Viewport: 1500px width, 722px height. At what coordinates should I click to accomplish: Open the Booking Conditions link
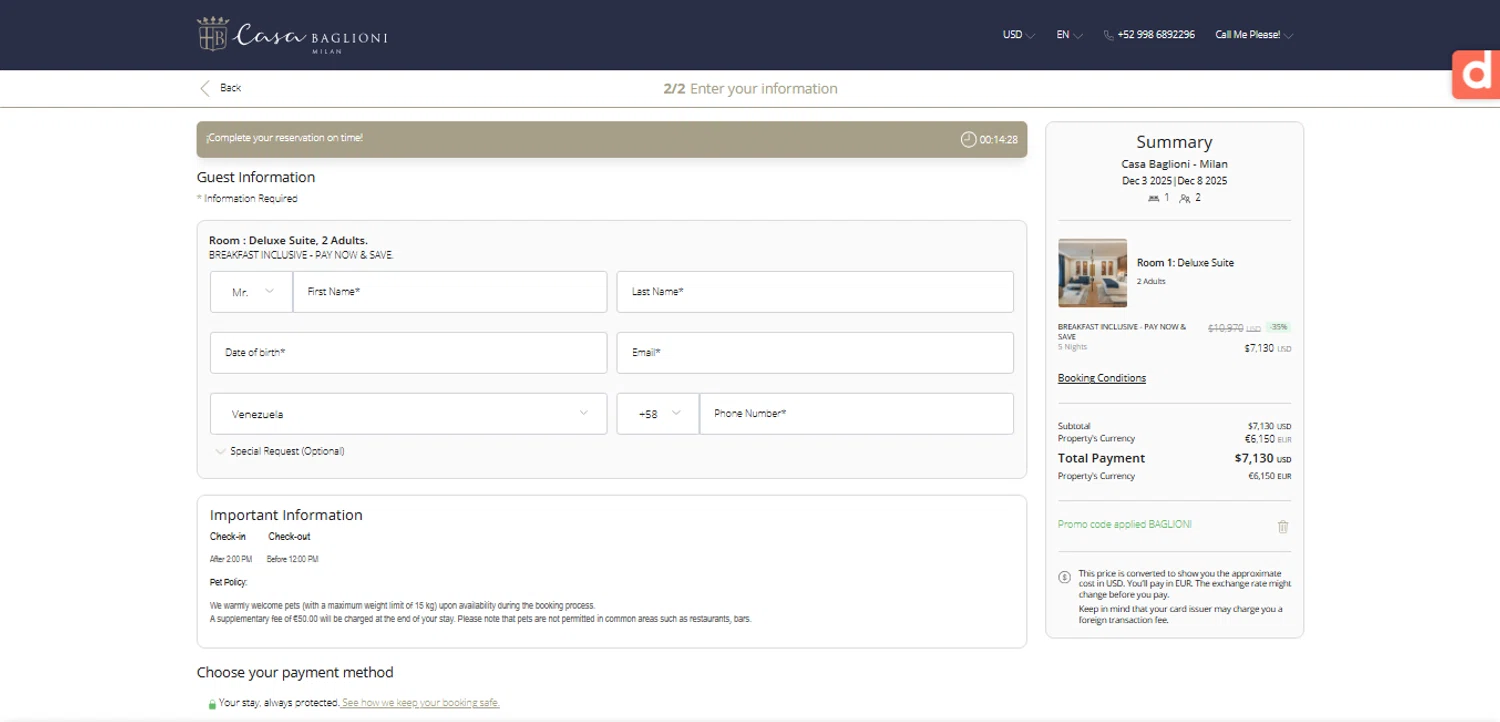1102,378
